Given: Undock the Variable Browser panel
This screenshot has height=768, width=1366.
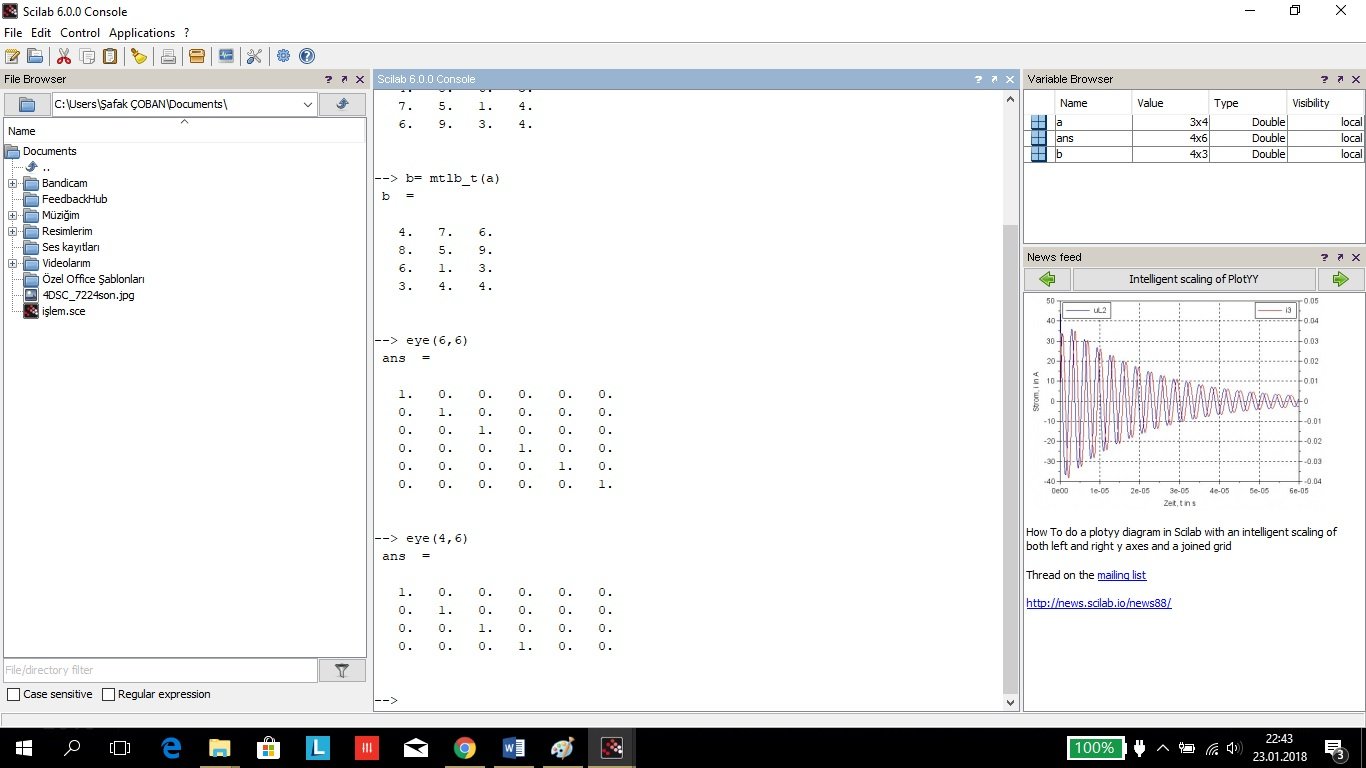Looking at the screenshot, I should [x=1340, y=79].
